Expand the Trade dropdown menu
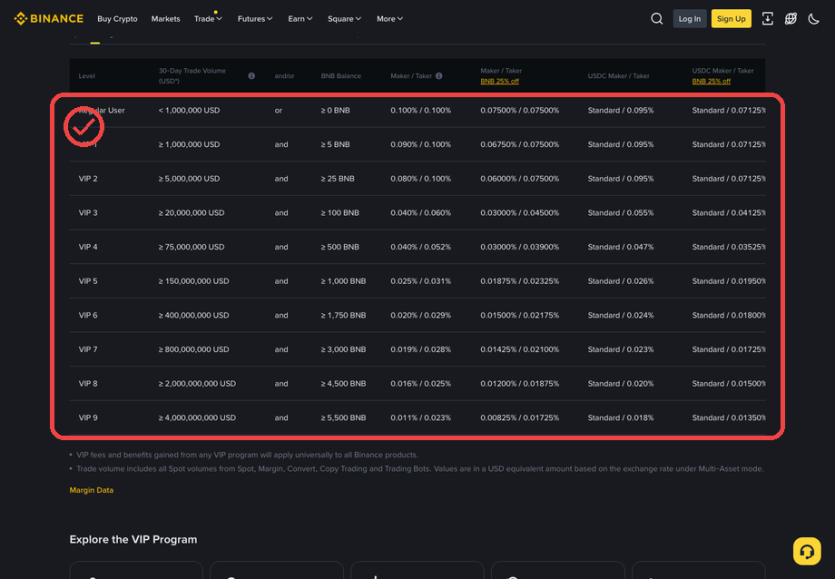835x579 pixels. click(x=208, y=19)
